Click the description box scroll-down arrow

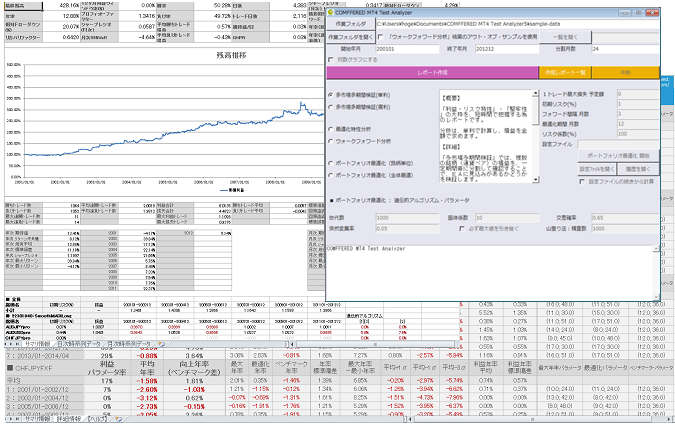pyautogui.click(x=536, y=180)
